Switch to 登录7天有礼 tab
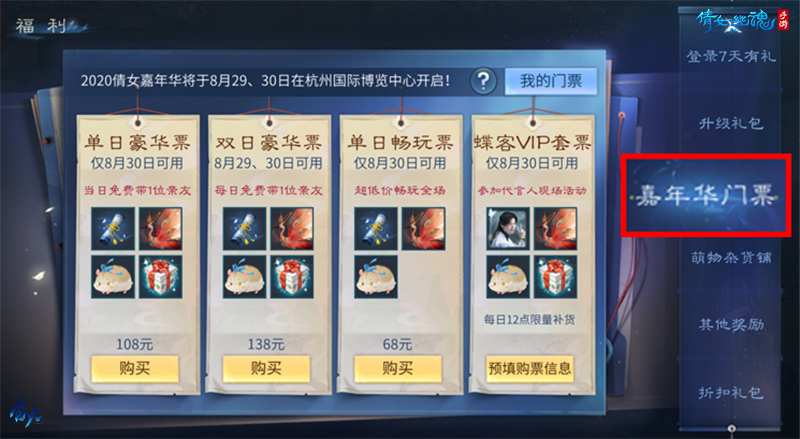The height and width of the screenshot is (439, 800). 731,56
